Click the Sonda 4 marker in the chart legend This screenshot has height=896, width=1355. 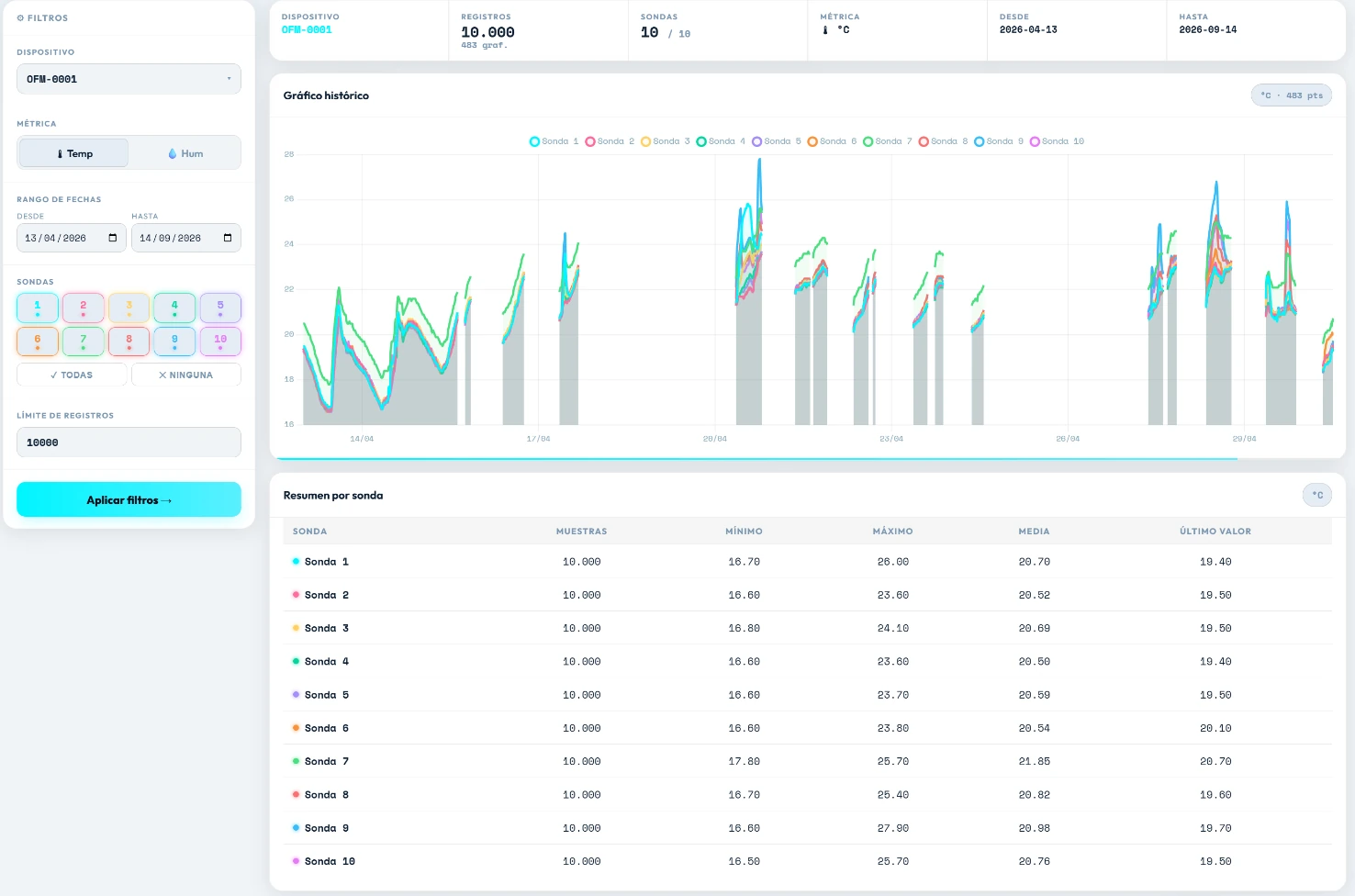click(x=701, y=141)
